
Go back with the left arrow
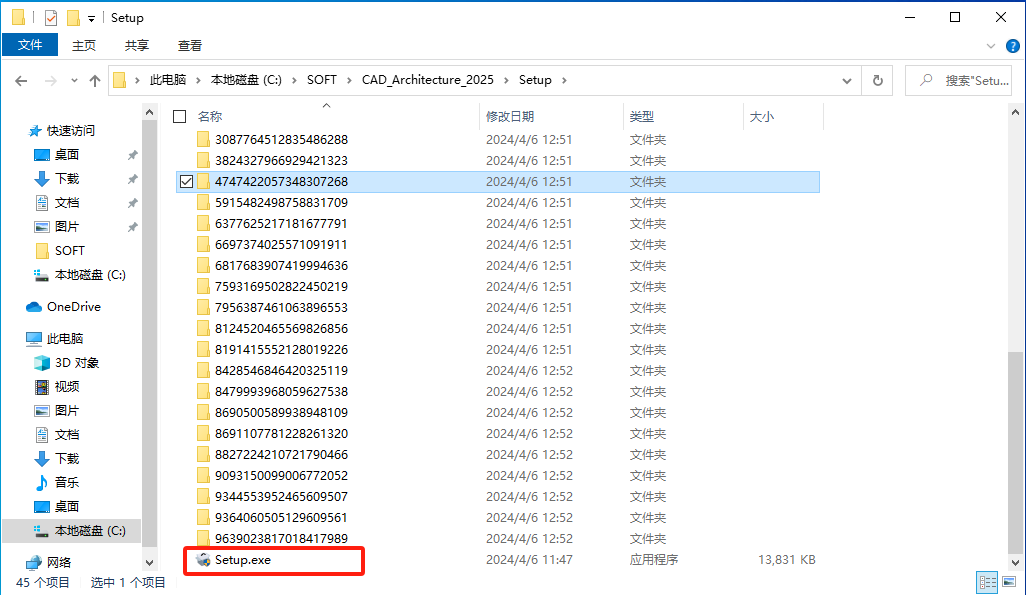(21, 81)
